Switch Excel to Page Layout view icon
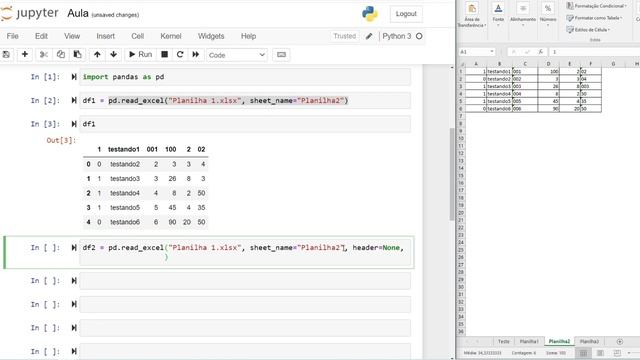Viewport: 640px width, 360px height. point(600,353)
